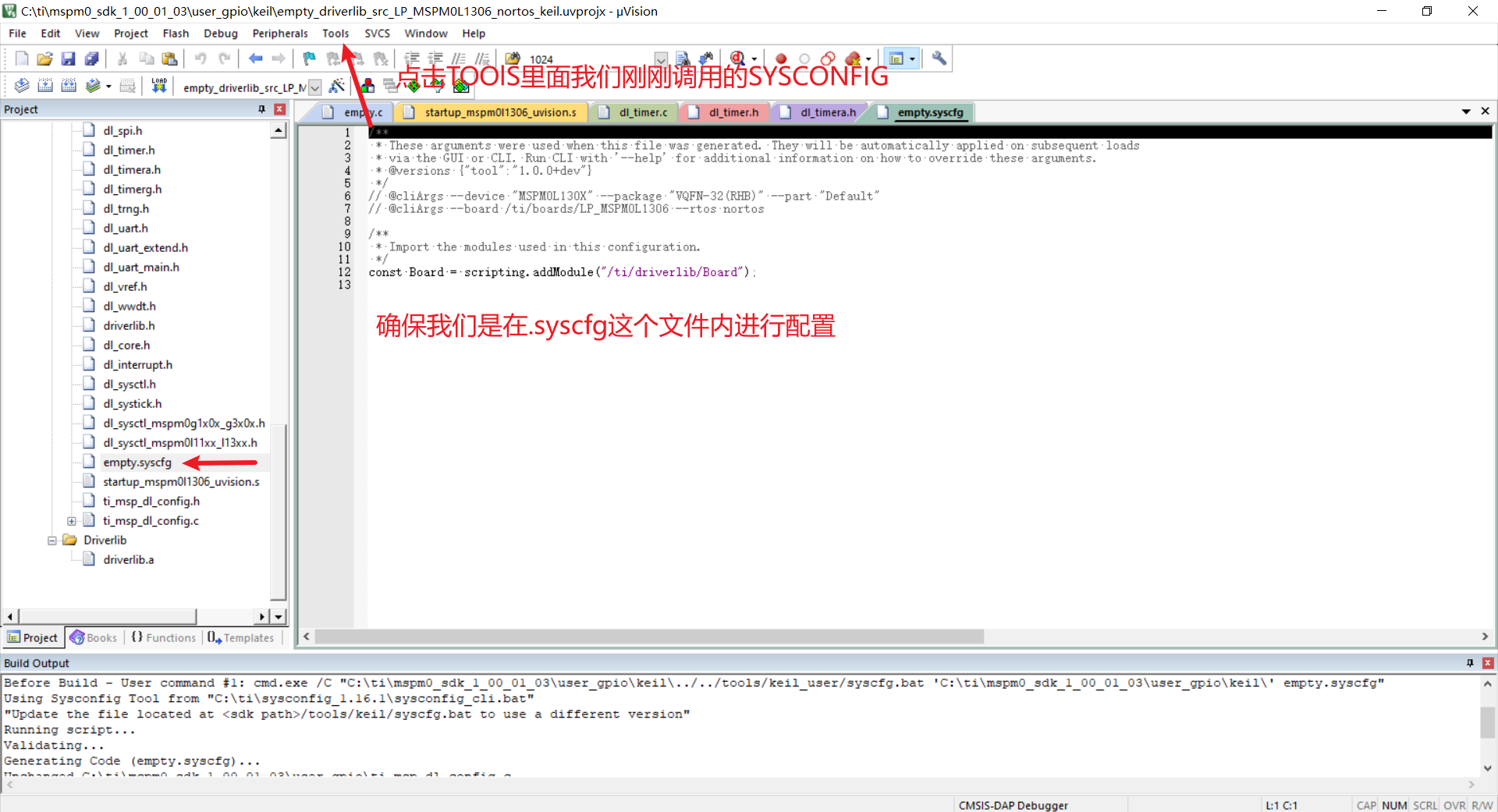This screenshot has width=1498, height=812.
Task: Click the Indent selected lines icon
Action: (412, 59)
